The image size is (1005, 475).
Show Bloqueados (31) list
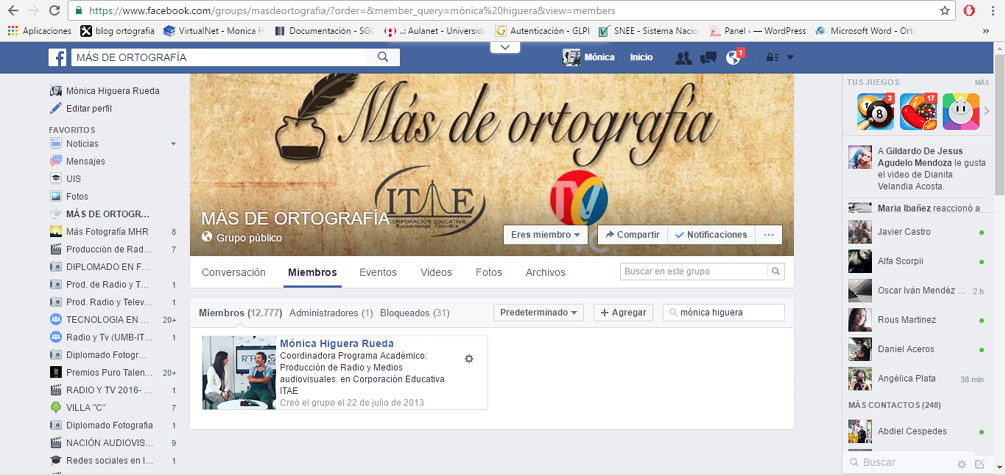coord(415,313)
